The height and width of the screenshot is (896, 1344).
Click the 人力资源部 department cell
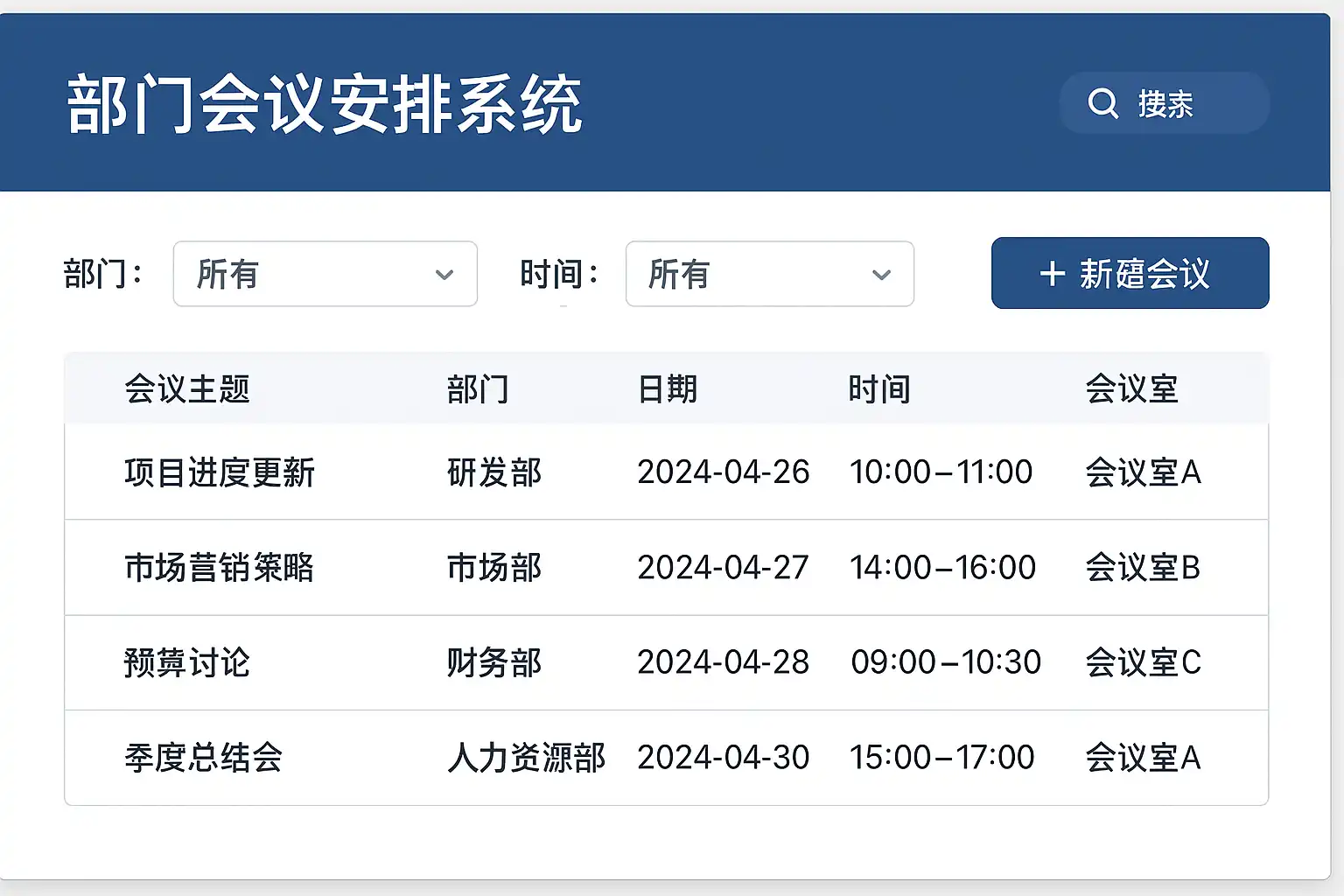click(x=526, y=758)
